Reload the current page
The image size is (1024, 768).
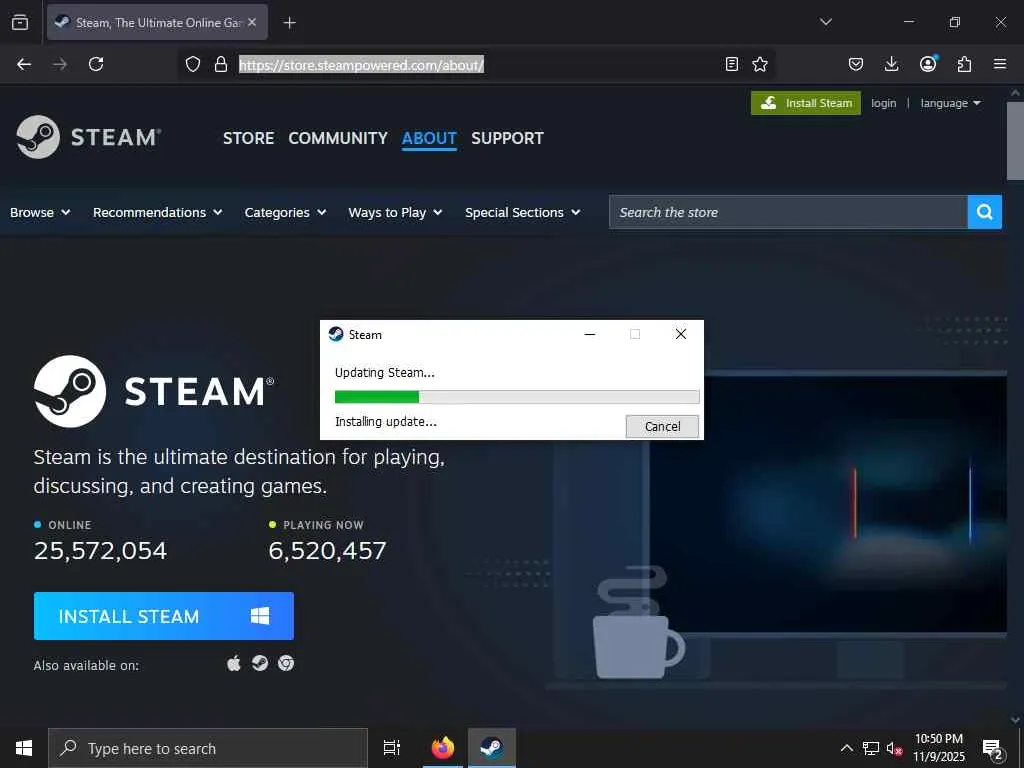[x=96, y=64]
